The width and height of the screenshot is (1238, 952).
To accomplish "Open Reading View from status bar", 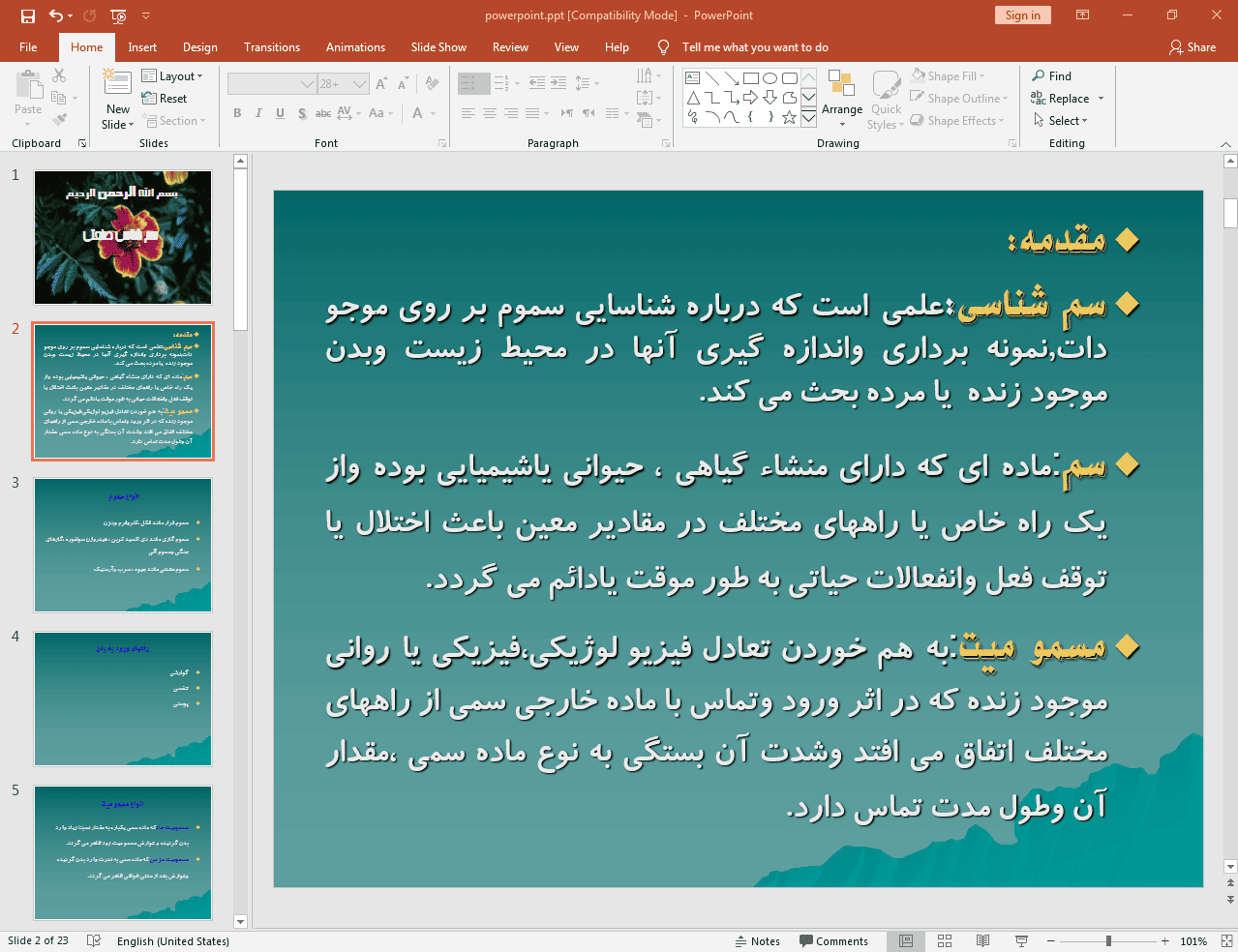I will (x=982, y=941).
